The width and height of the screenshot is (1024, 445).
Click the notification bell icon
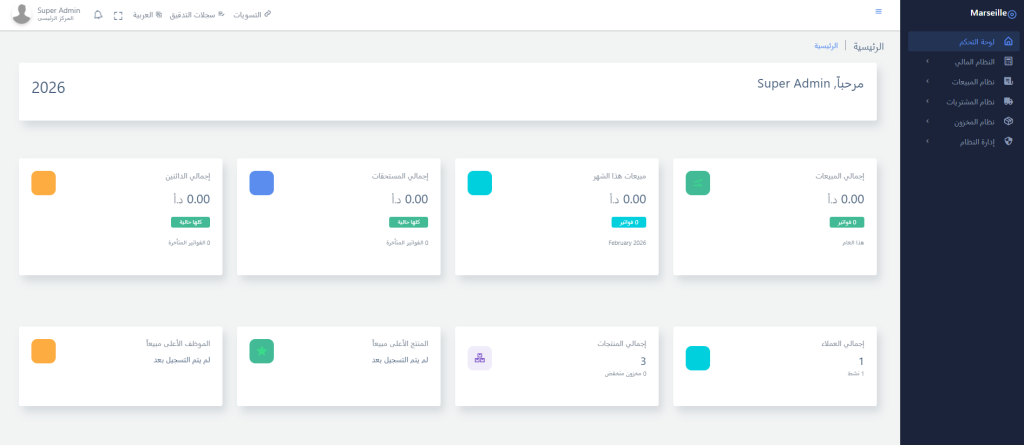98,15
